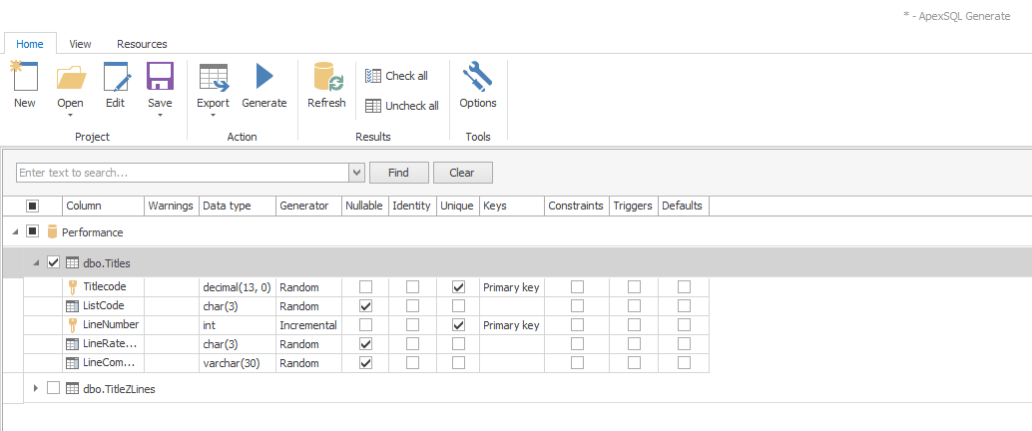Open the Resources tab
Image resolution: width=1032 pixels, height=431 pixels.
pyautogui.click(x=142, y=44)
